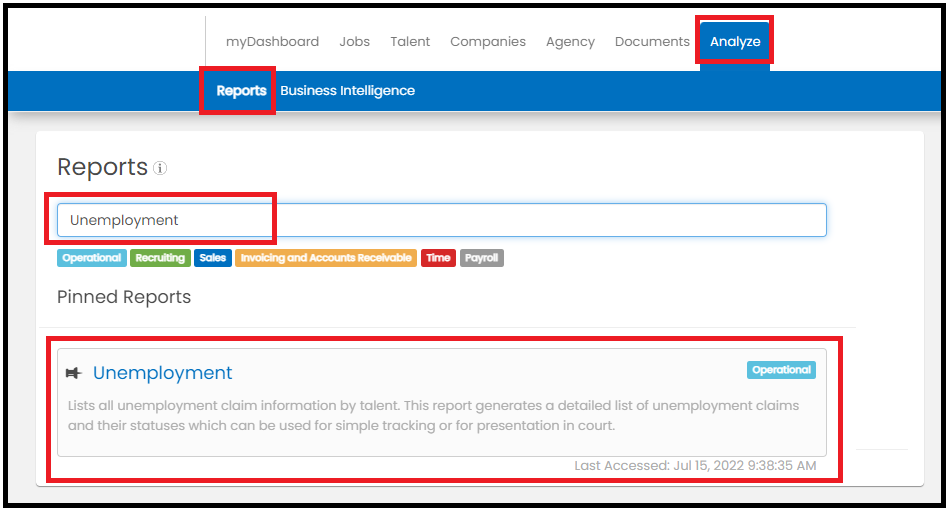Open the Agency tab
This screenshot has width=951, height=511.
click(x=570, y=41)
